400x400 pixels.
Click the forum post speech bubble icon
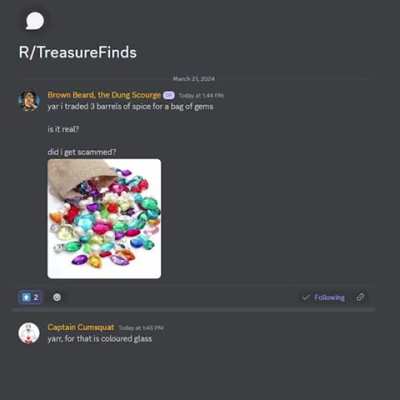35,21
